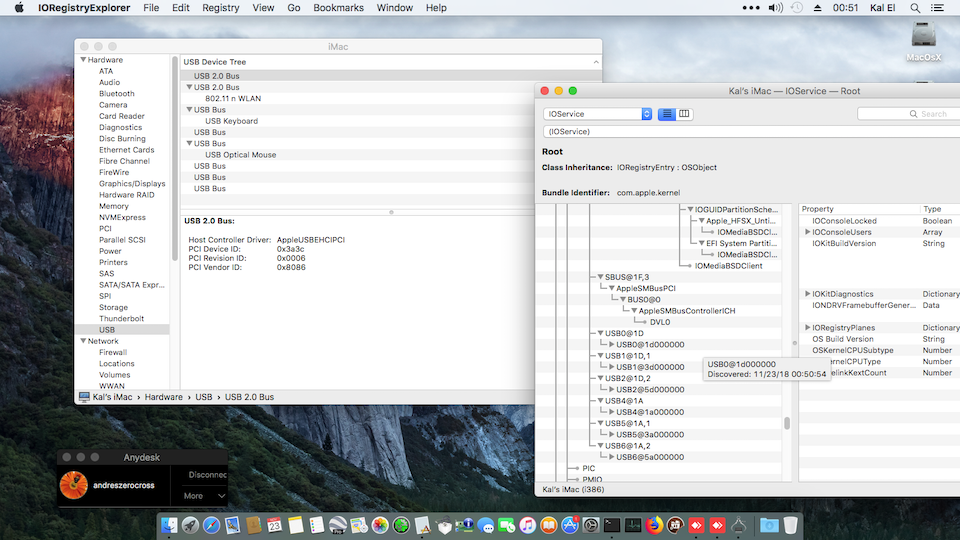960x540 pixels.
Task: Click the volume icon in the menu bar
Action: click(x=777, y=8)
